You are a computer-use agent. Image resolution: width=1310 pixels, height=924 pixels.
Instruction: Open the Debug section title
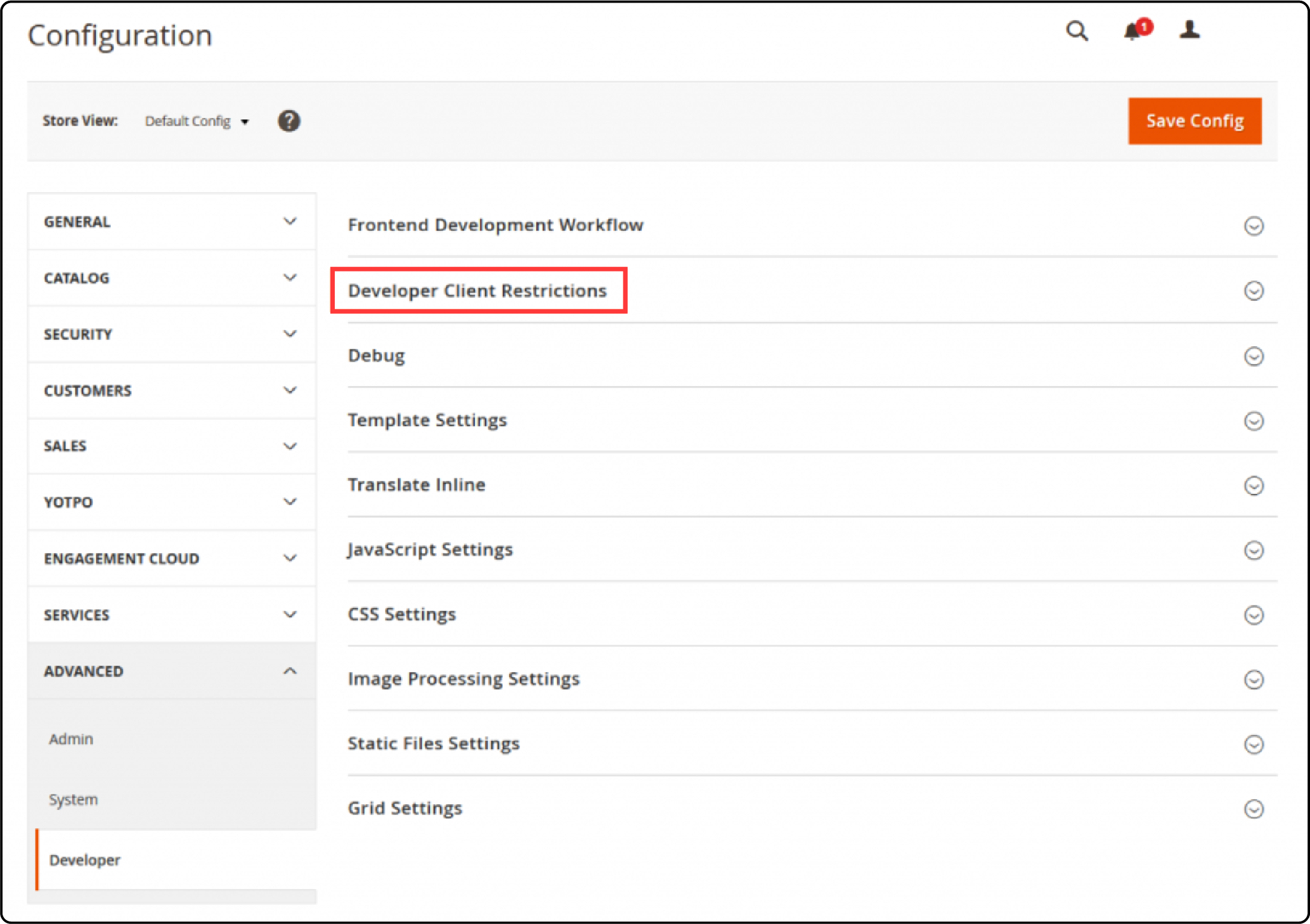(x=376, y=356)
